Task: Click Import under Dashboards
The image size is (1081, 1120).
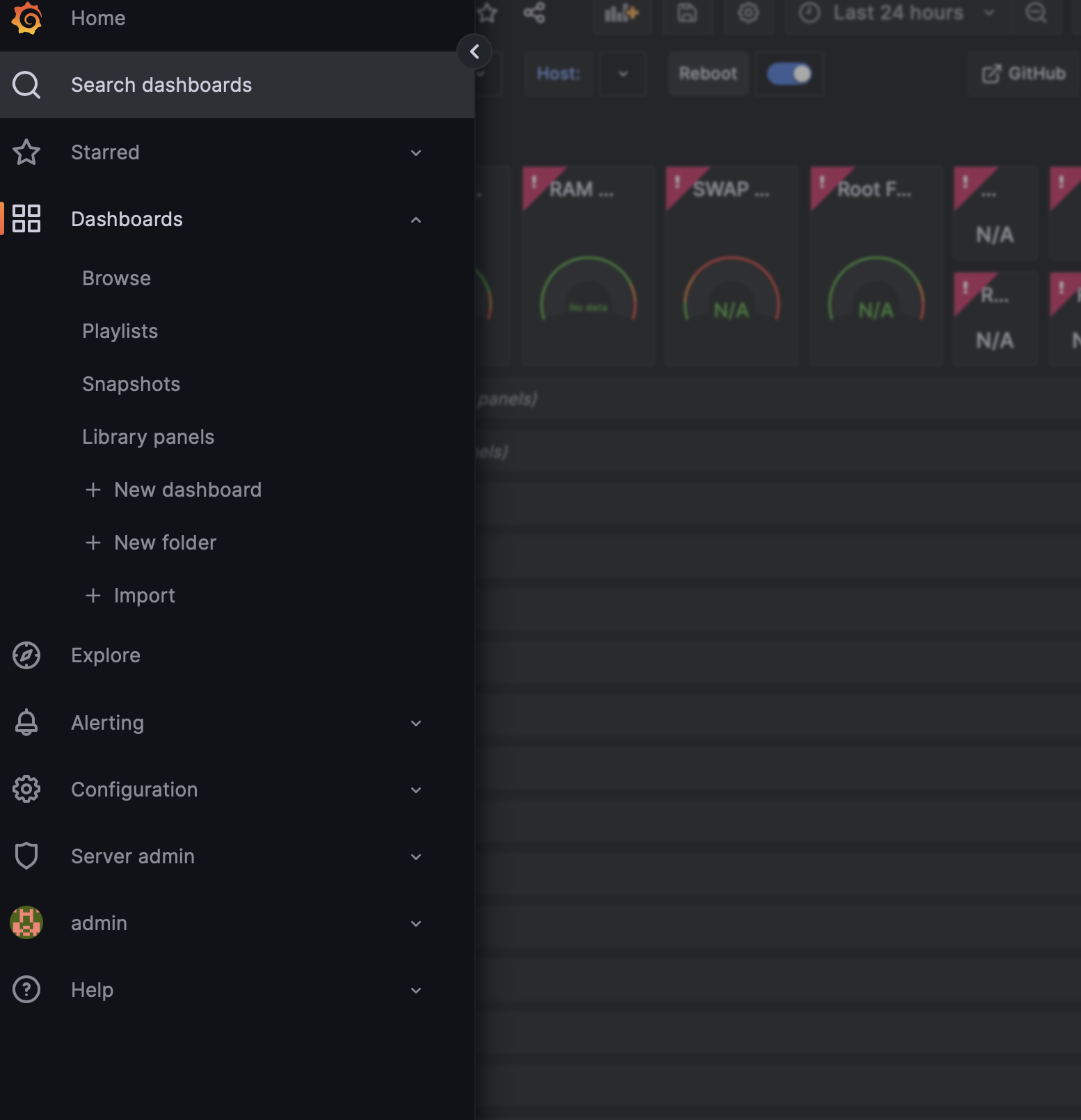Action: [129, 595]
